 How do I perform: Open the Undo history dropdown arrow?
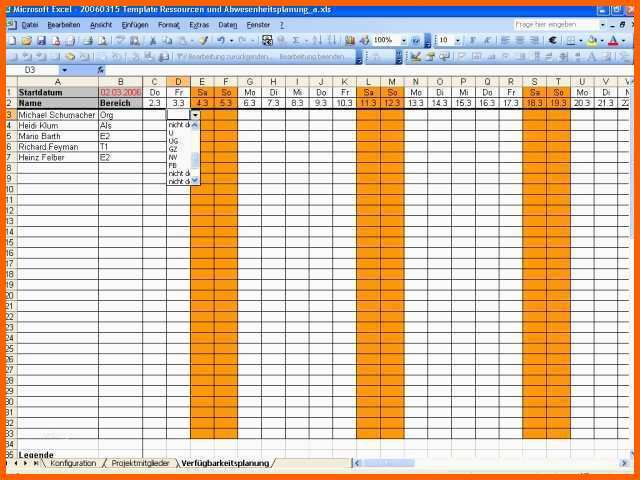click(x=231, y=40)
